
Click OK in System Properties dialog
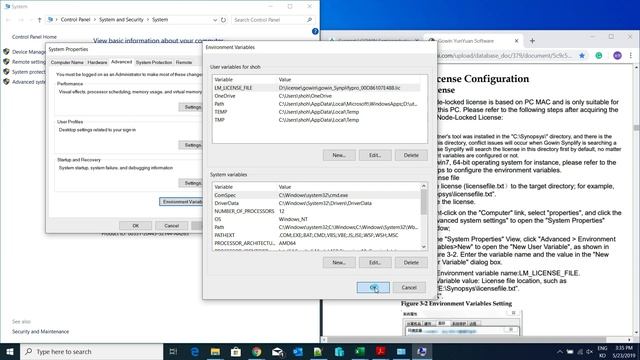click(x=136, y=226)
